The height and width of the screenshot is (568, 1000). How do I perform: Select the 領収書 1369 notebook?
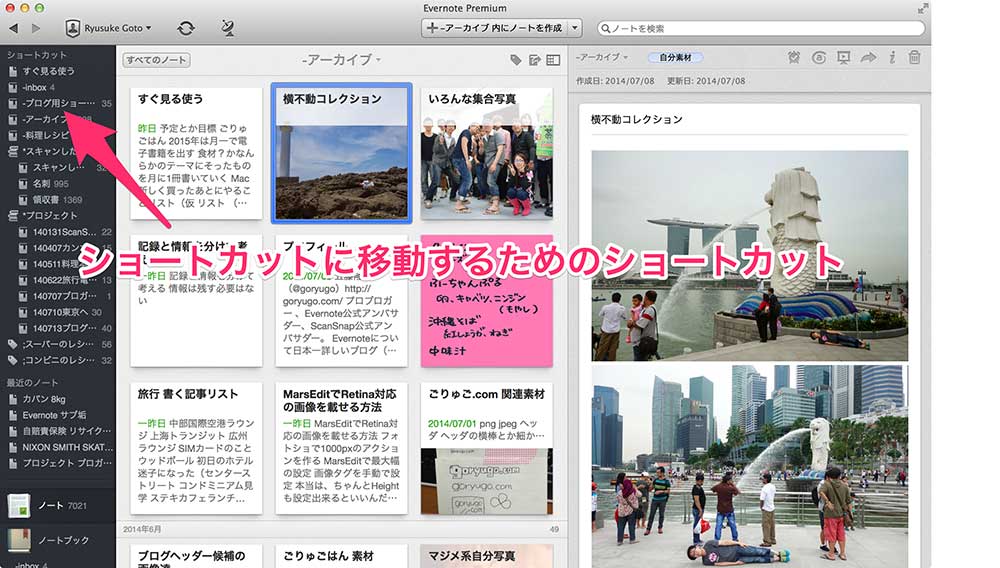57,200
